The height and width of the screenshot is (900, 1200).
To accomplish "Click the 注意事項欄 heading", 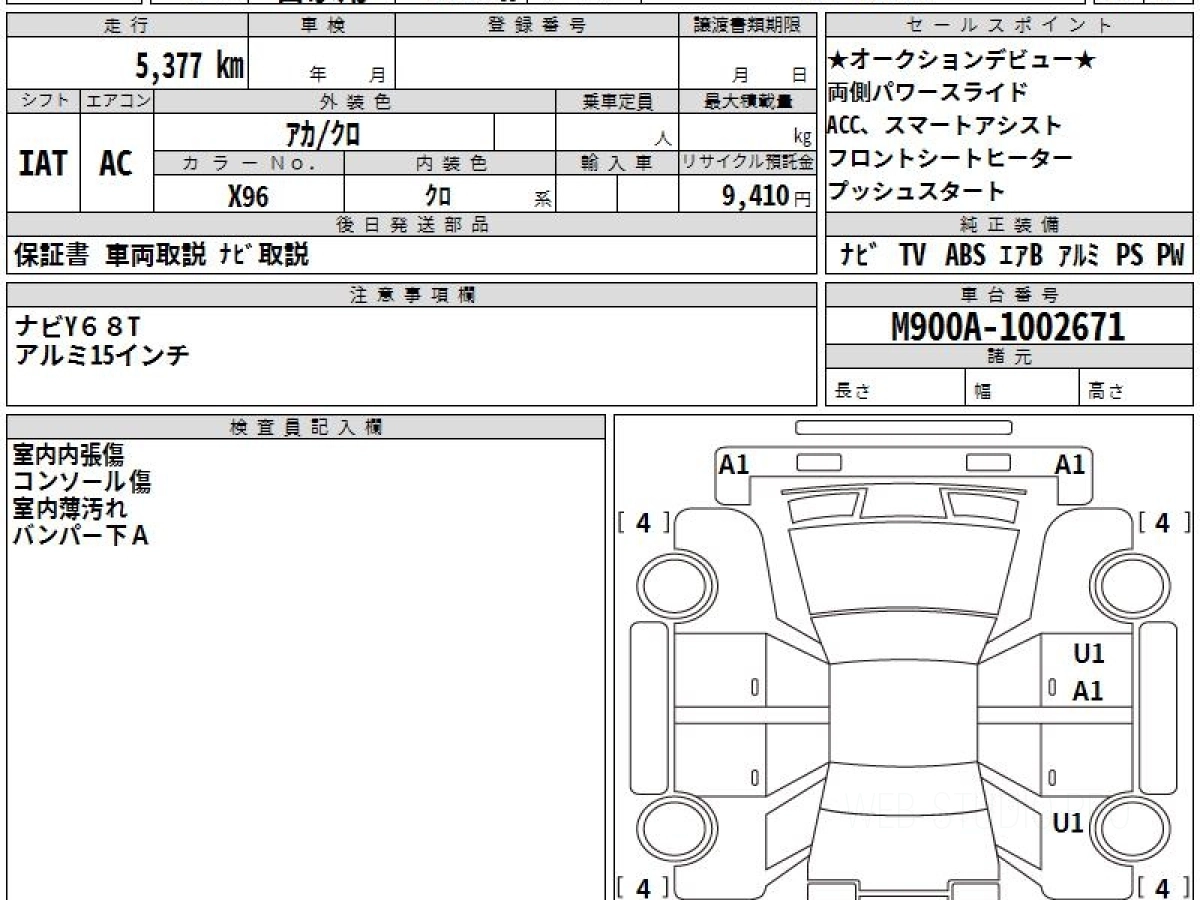I will point(411,295).
